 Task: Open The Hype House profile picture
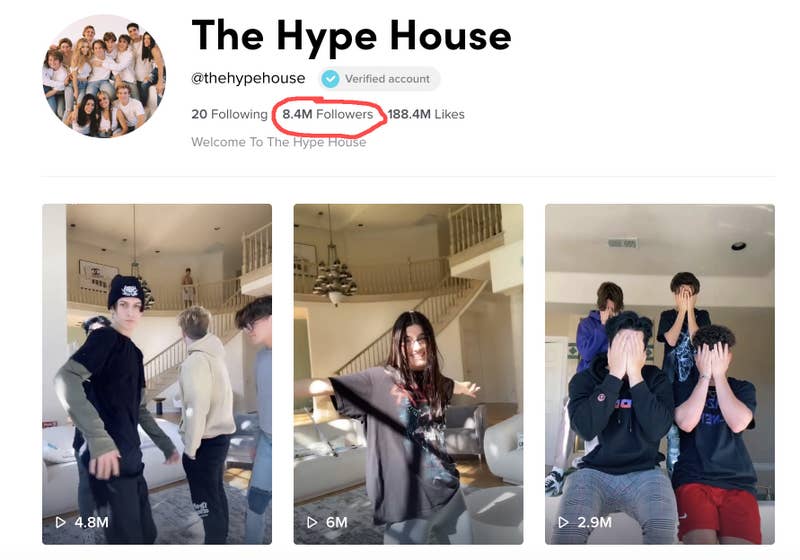[x=105, y=76]
